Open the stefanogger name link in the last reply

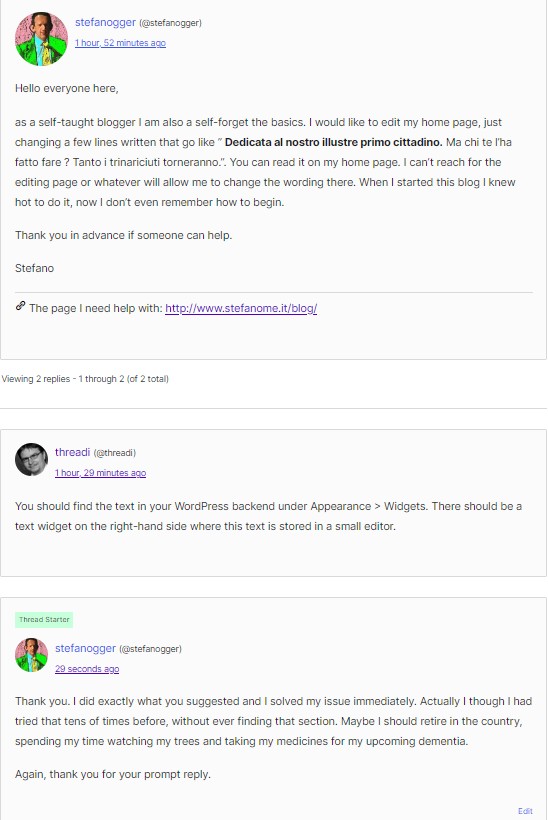coord(85,648)
